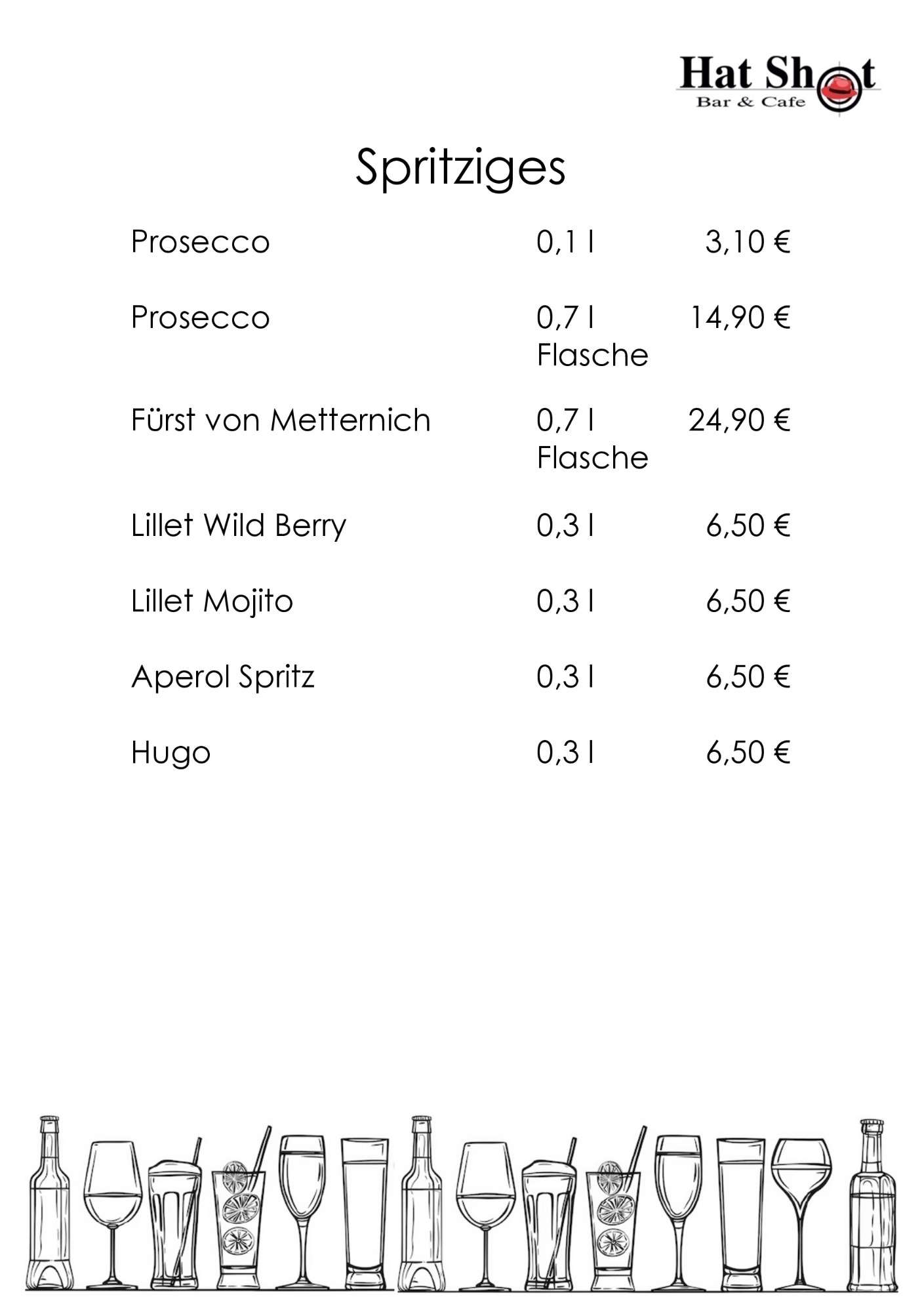Viewport: 924px width, 1312px height.
Task: Click the Lillet Mojito item
Action: coord(212,602)
